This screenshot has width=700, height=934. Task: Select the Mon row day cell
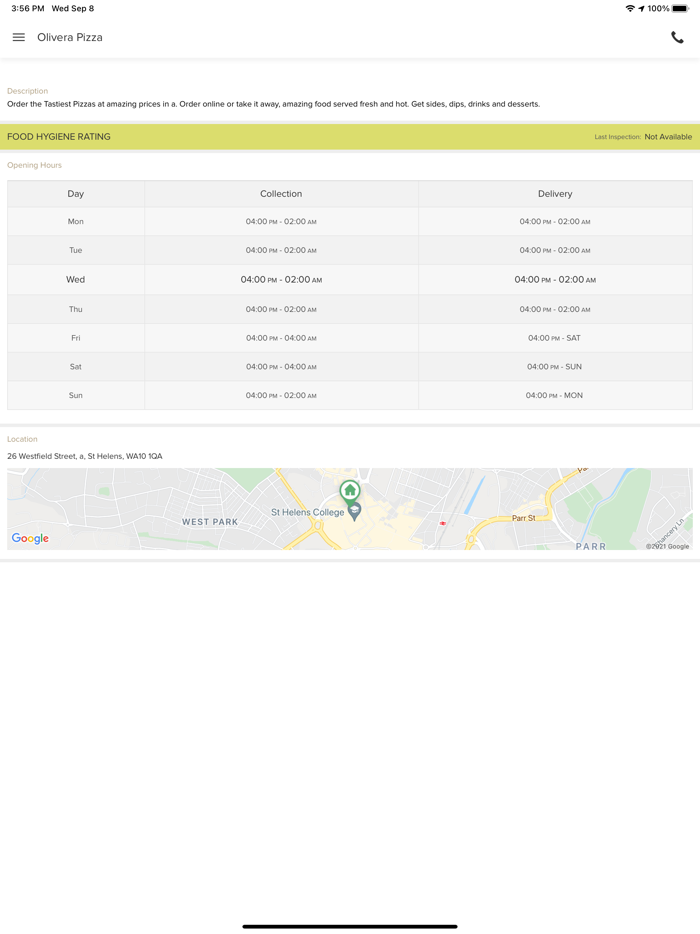[x=76, y=222]
